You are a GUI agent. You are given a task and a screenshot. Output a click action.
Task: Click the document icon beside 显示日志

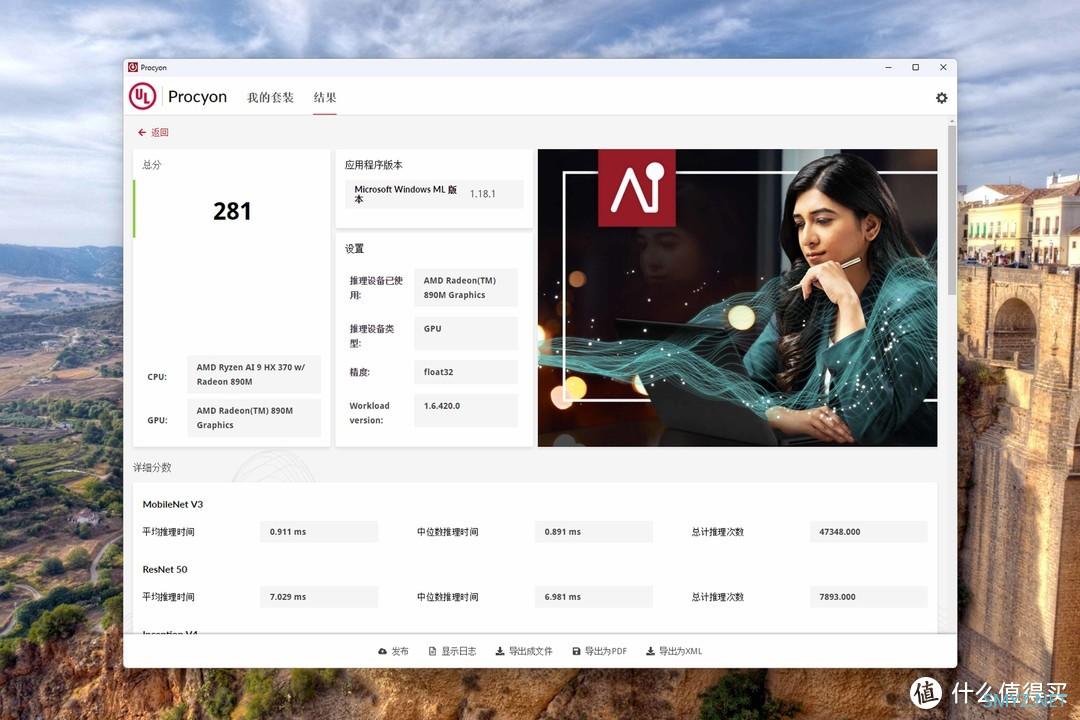(x=433, y=651)
